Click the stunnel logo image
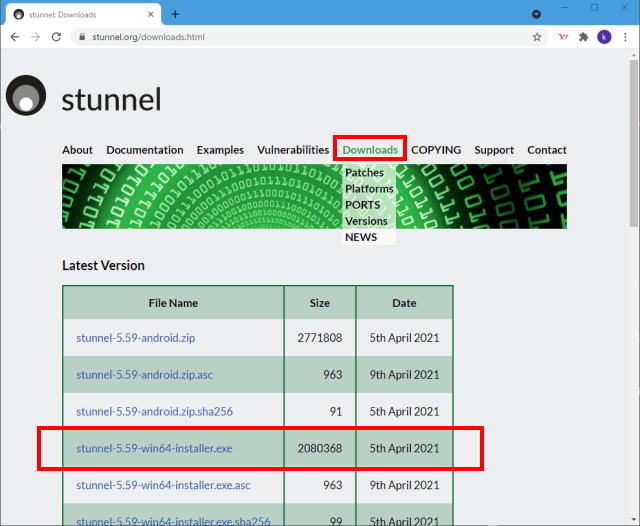The width and height of the screenshot is (640, 526). point(26,97)
